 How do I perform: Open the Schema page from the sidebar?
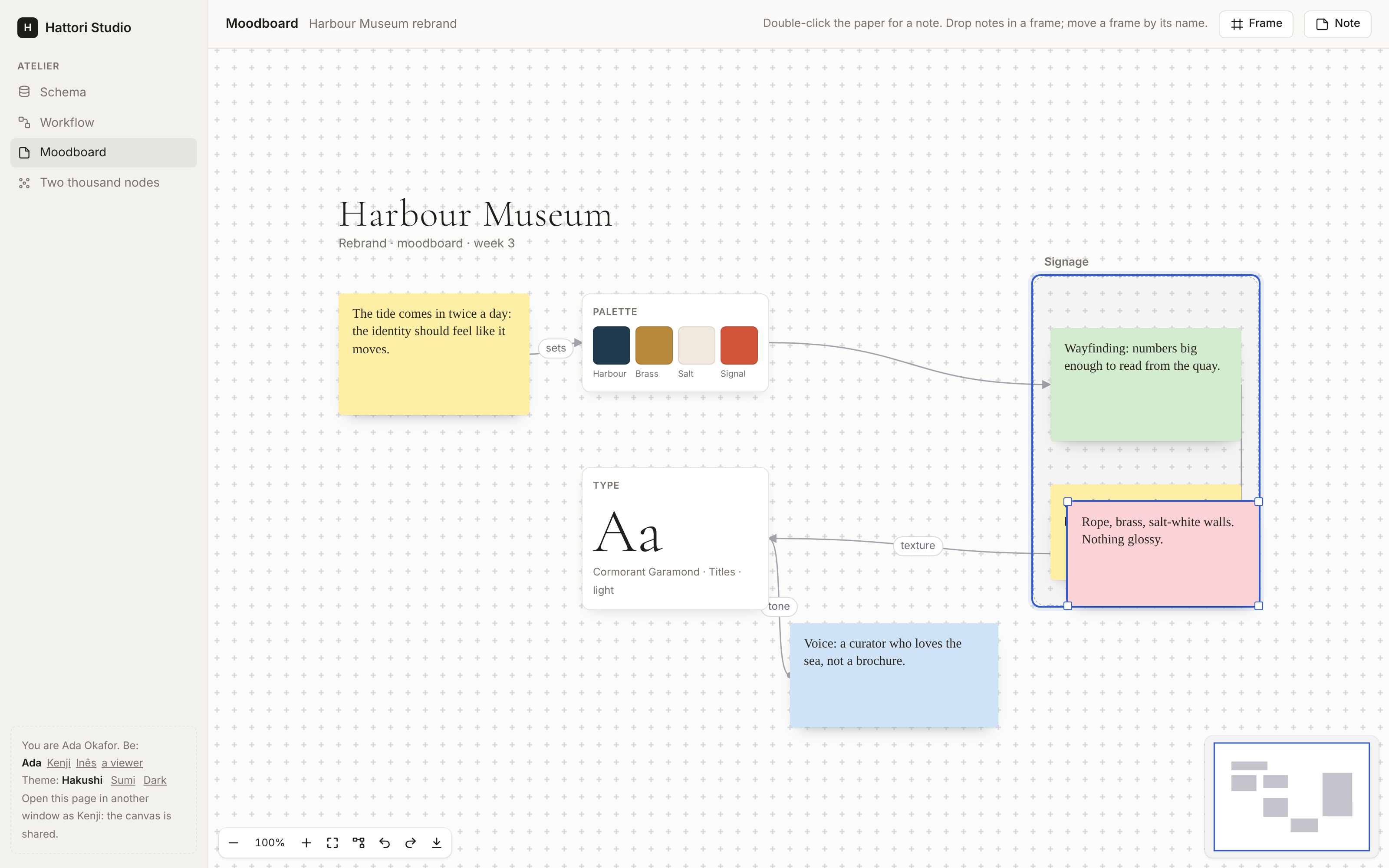(x=103, y=92)
